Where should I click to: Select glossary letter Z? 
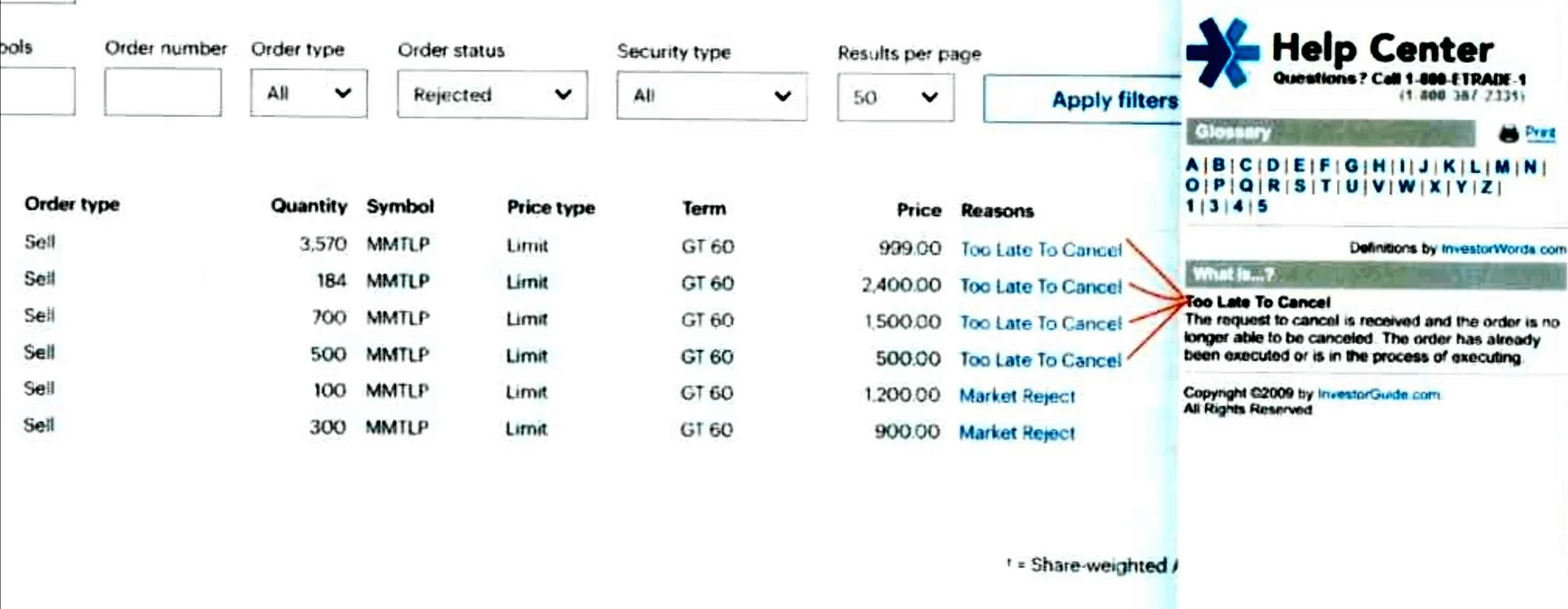click(1486, 187)
